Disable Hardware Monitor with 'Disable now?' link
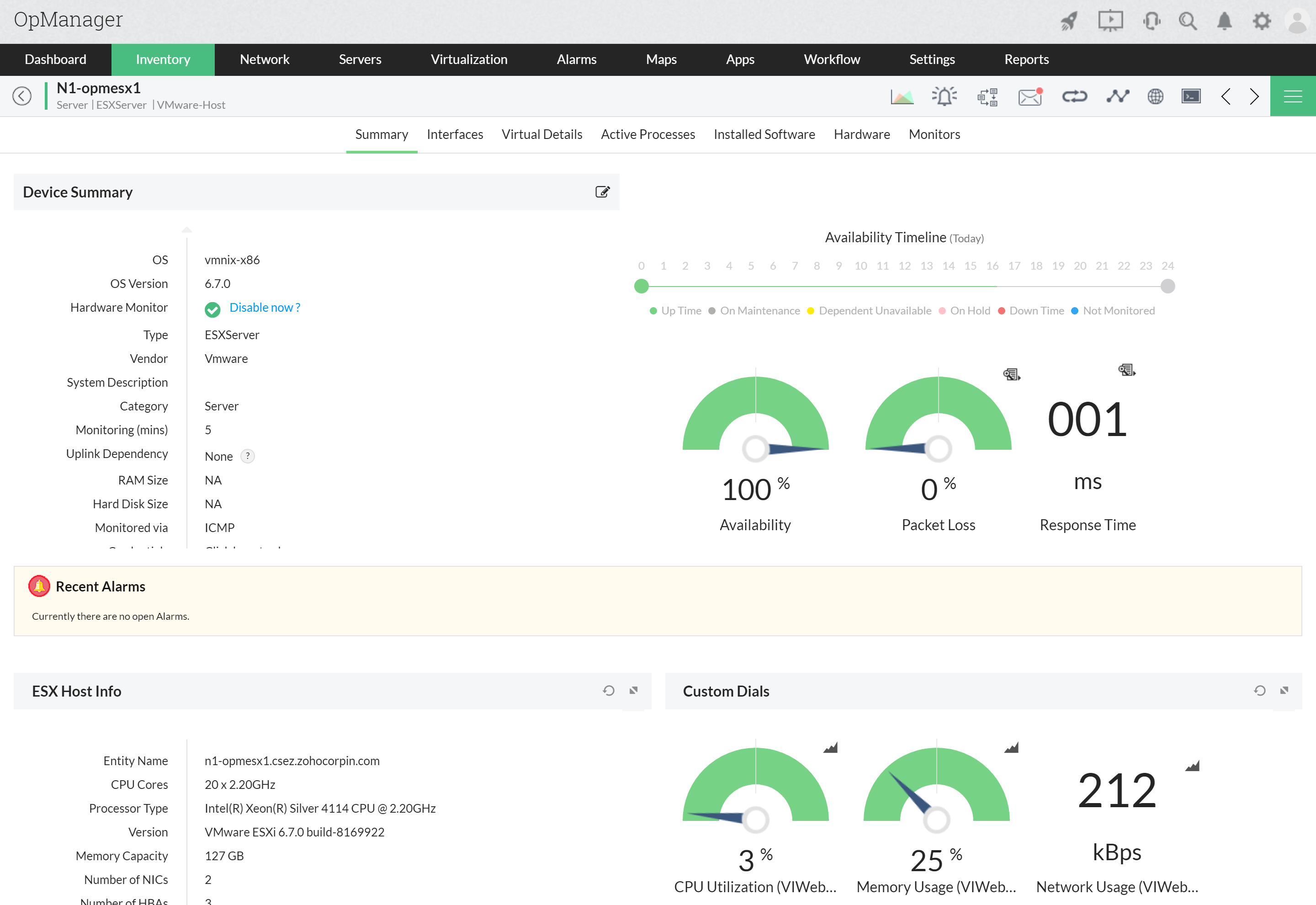Viewport: 1316px width, 905px height. (265, 308)
